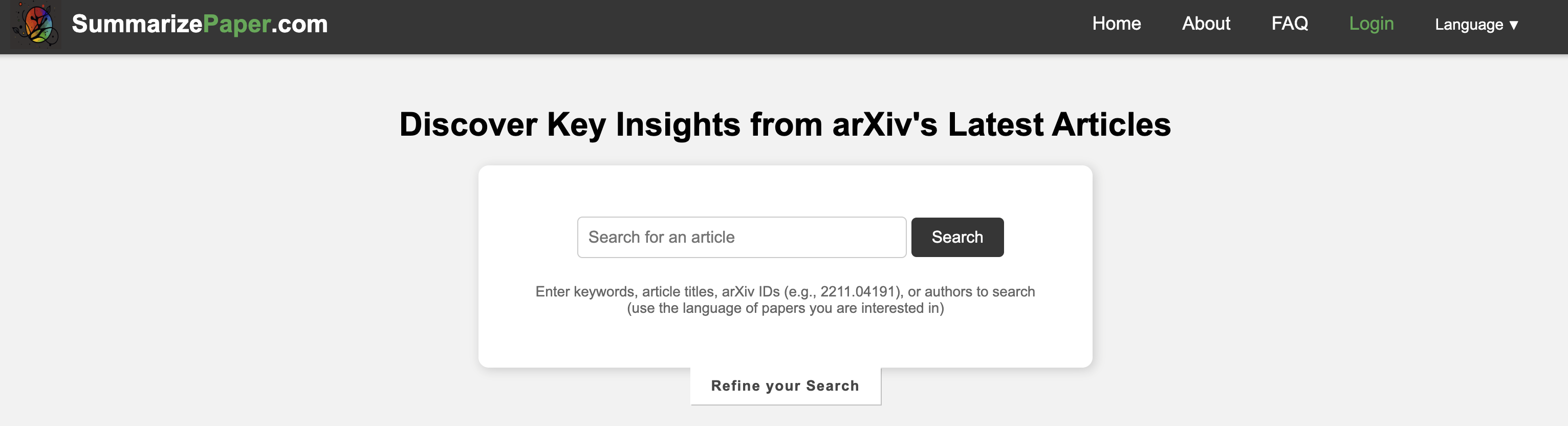Click the SummarizePaper.com site title
The height and width of the screenshot is (426, 1568).
pos(199,25)
